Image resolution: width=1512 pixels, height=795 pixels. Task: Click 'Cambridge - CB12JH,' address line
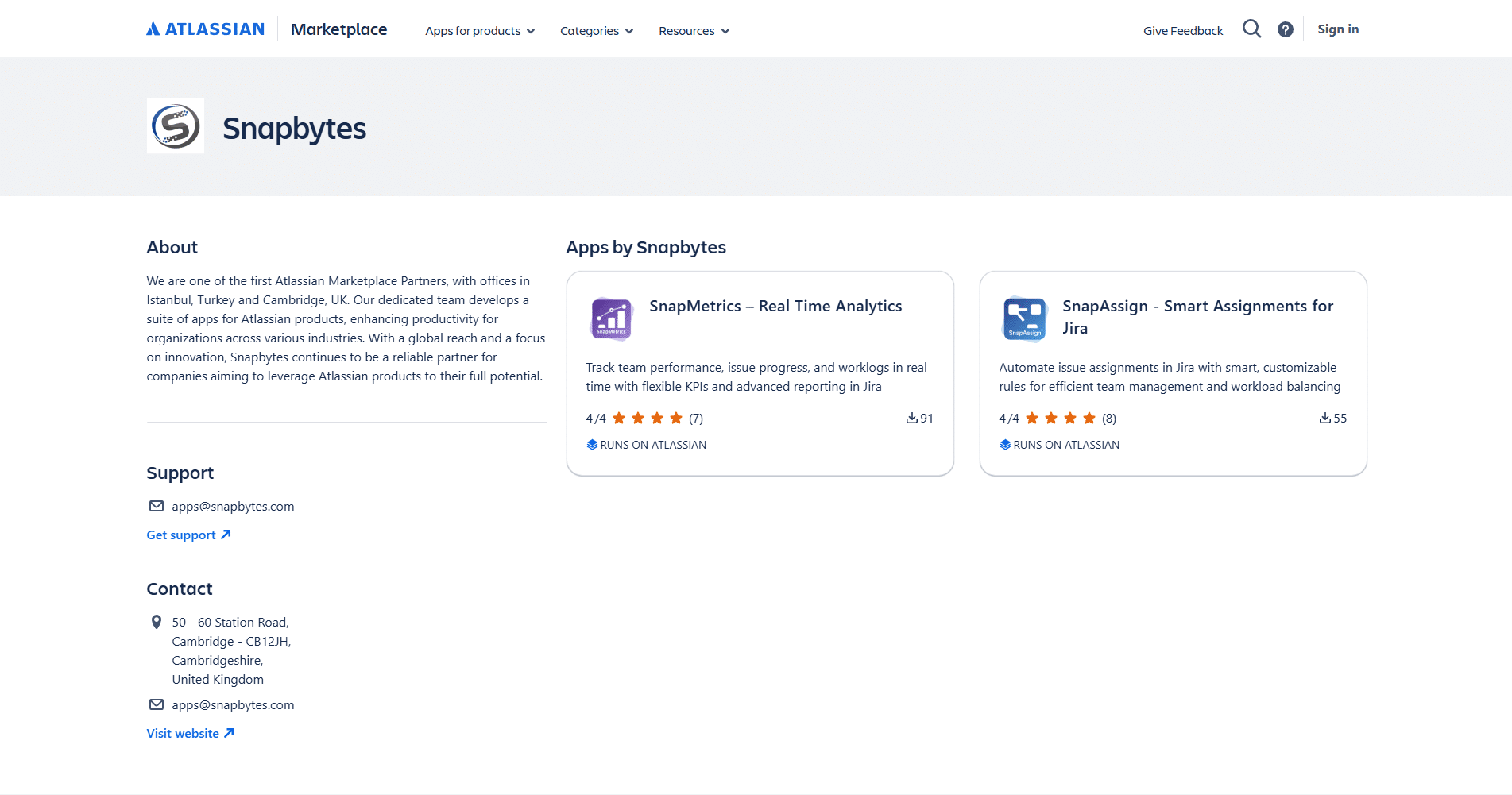click(231, 642)
